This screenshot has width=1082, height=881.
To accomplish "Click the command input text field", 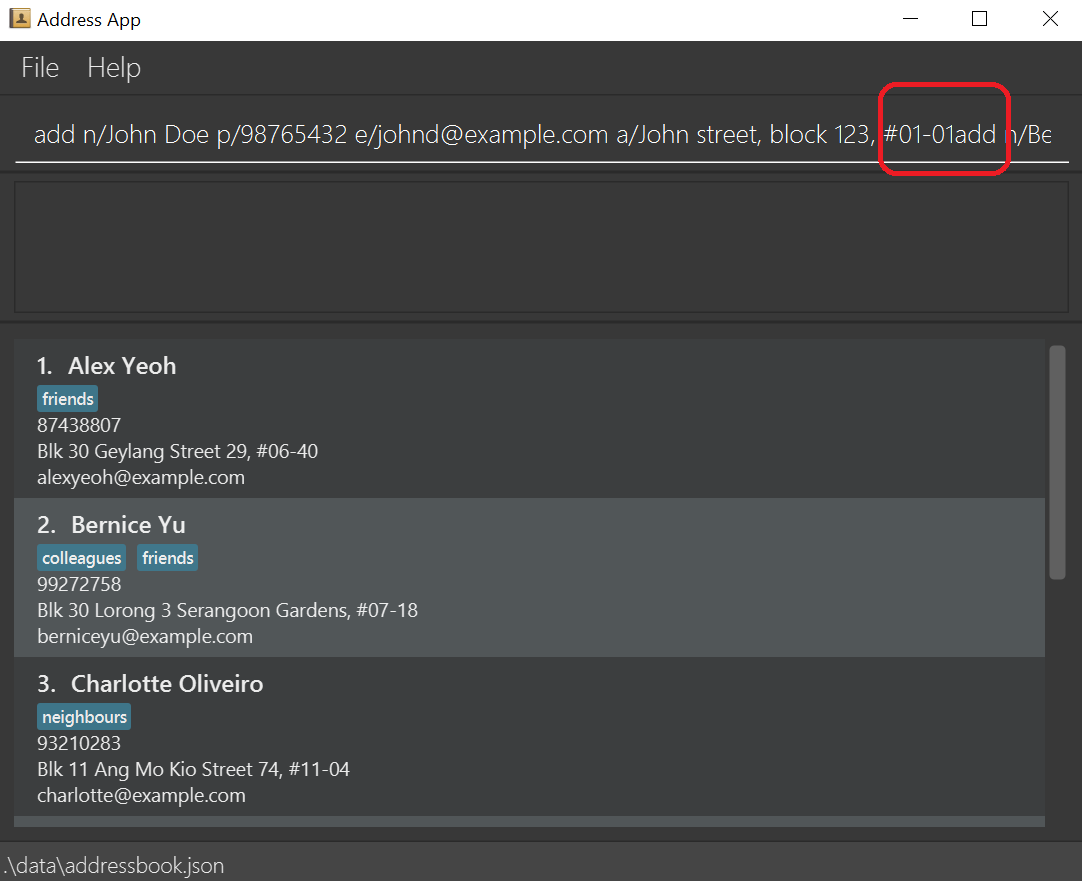I will pos(542,134).
